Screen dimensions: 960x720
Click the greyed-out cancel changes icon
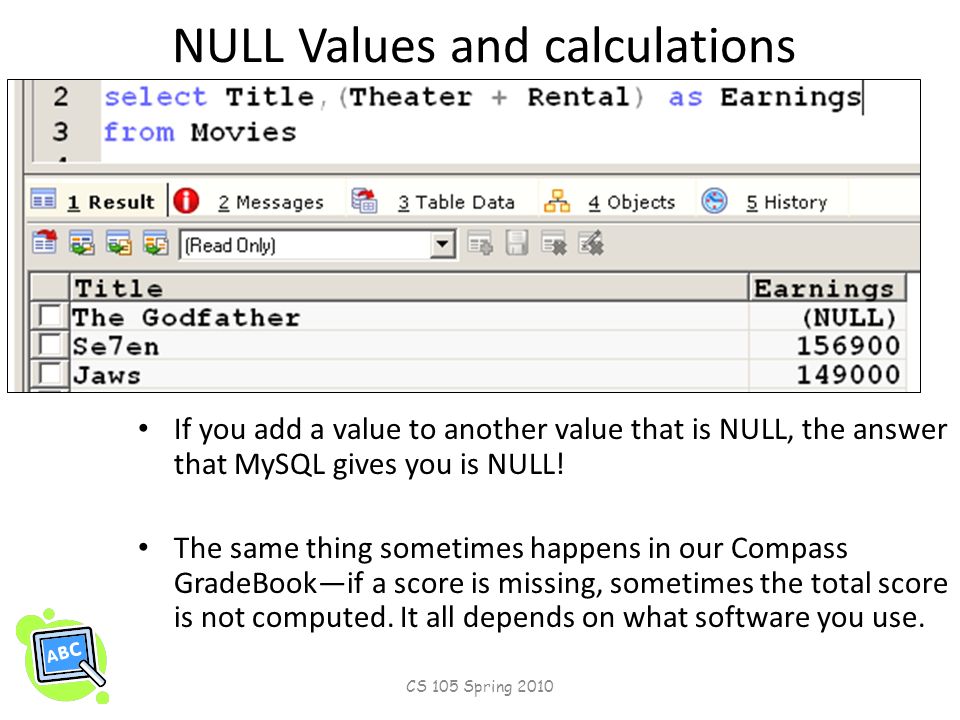coord(591,244)
